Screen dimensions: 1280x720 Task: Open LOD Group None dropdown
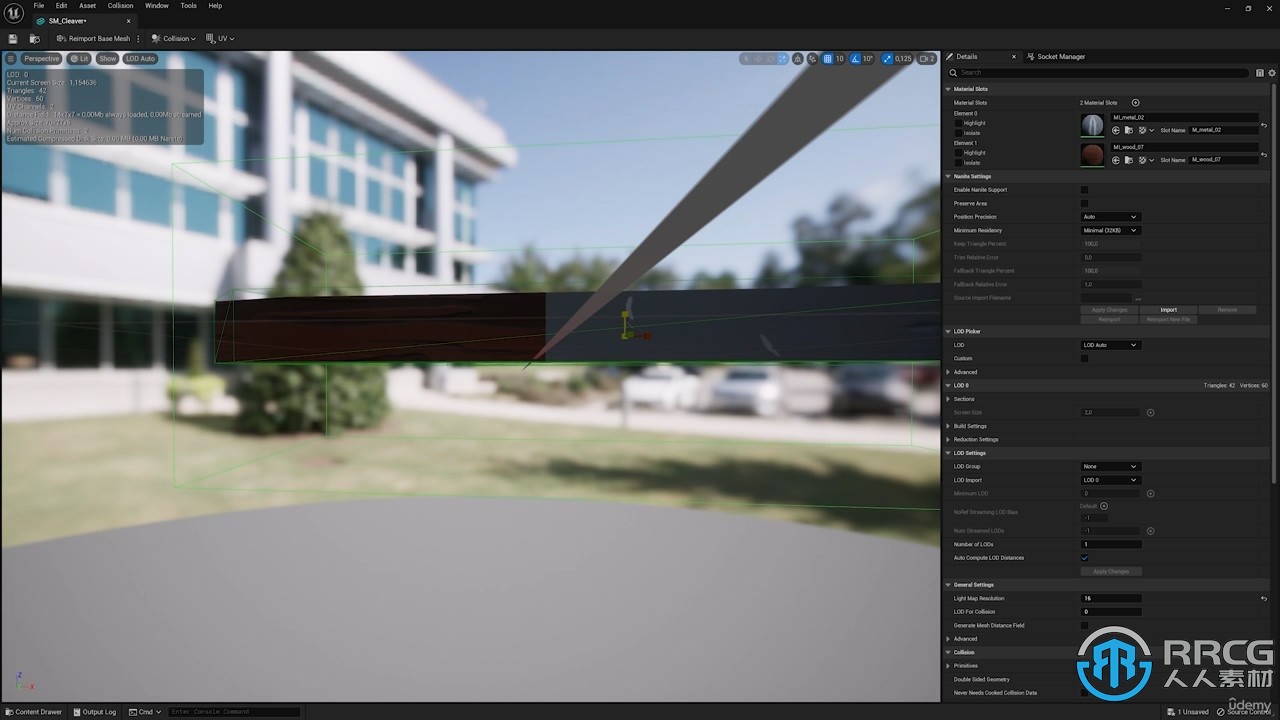click(1110, 466)
